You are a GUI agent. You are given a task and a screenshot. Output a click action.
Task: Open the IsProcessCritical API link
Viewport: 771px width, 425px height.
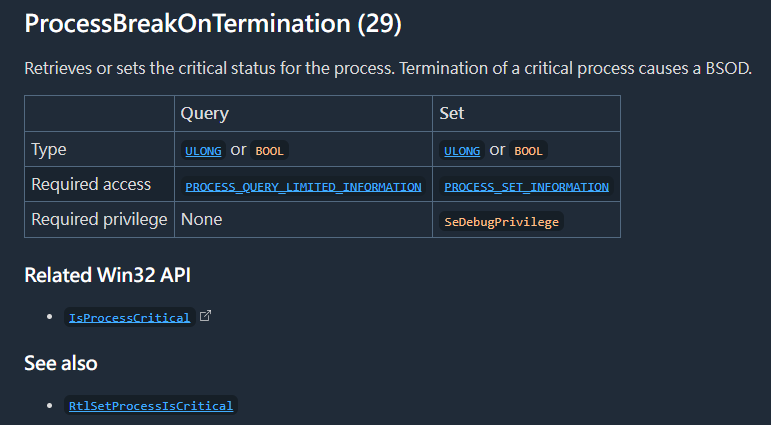128,318
